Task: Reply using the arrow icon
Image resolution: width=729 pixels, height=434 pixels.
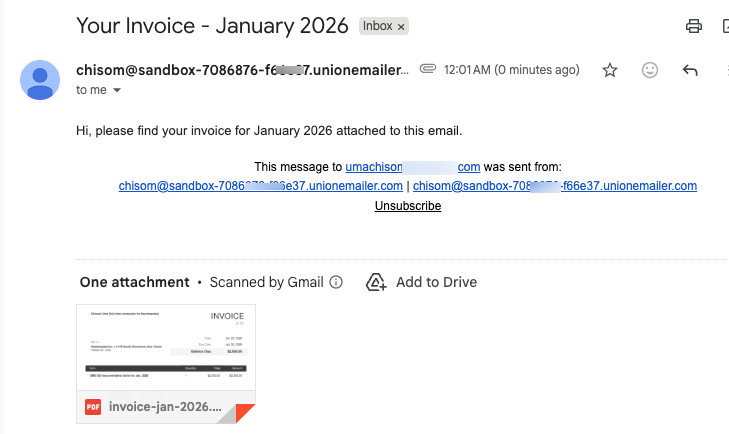Action: (x=690, y=70)
